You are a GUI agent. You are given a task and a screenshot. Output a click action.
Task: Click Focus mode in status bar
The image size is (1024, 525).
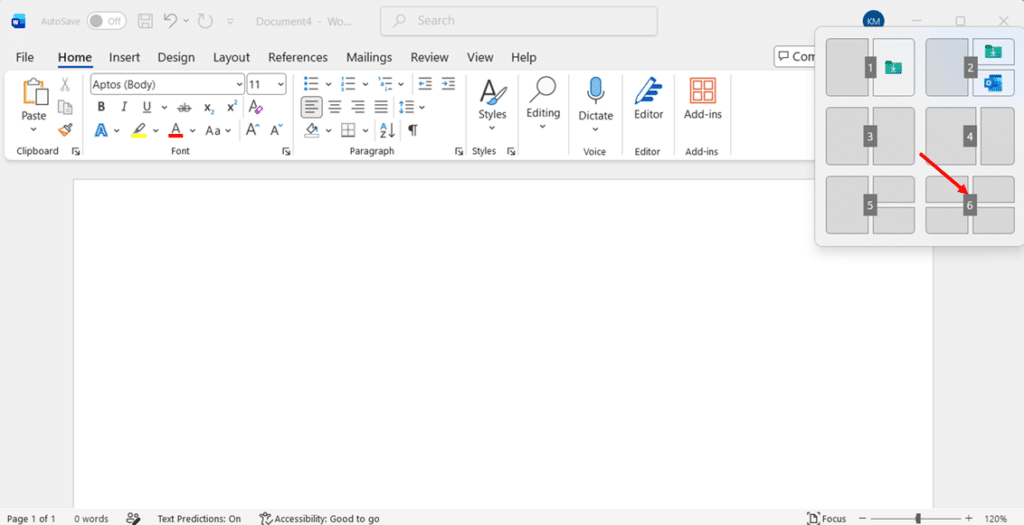[x=827, y=518]
